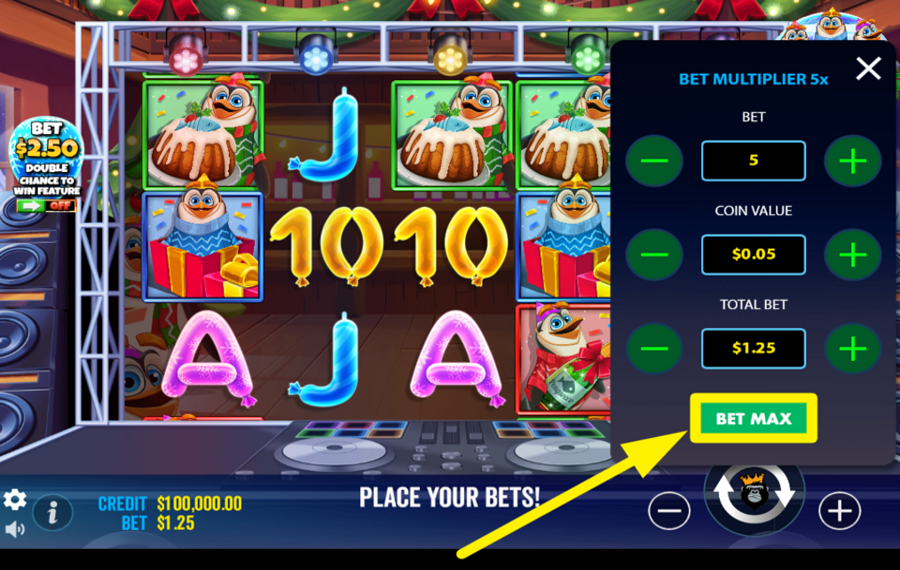
Task: Open the game info button
Action: (52, 511)
